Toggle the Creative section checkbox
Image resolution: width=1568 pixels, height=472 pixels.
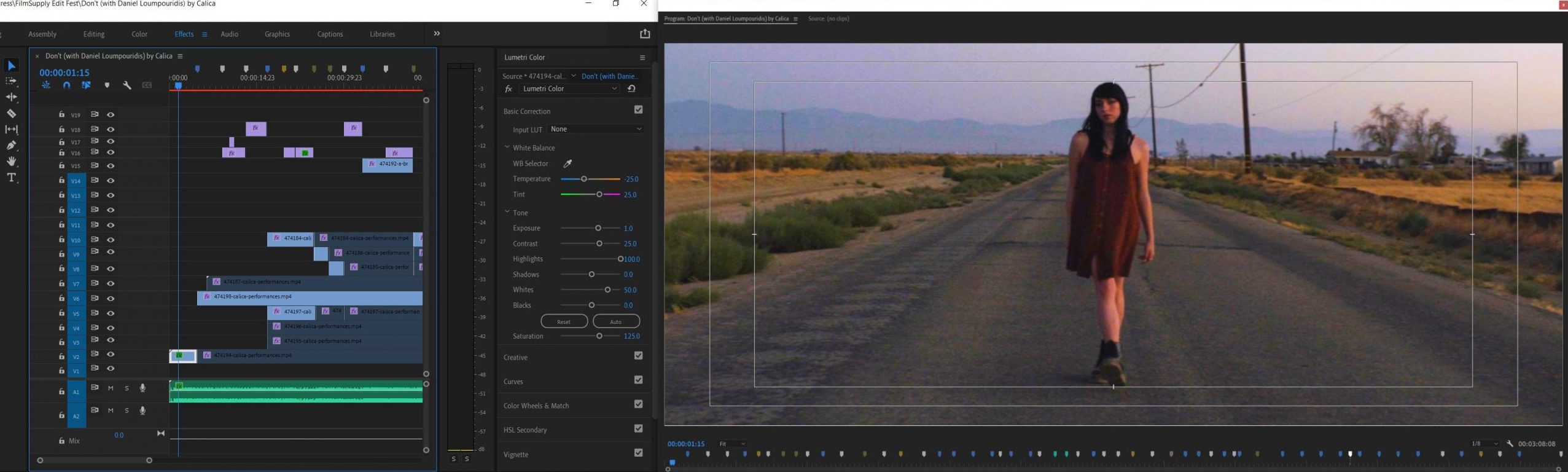coord(639,355)
